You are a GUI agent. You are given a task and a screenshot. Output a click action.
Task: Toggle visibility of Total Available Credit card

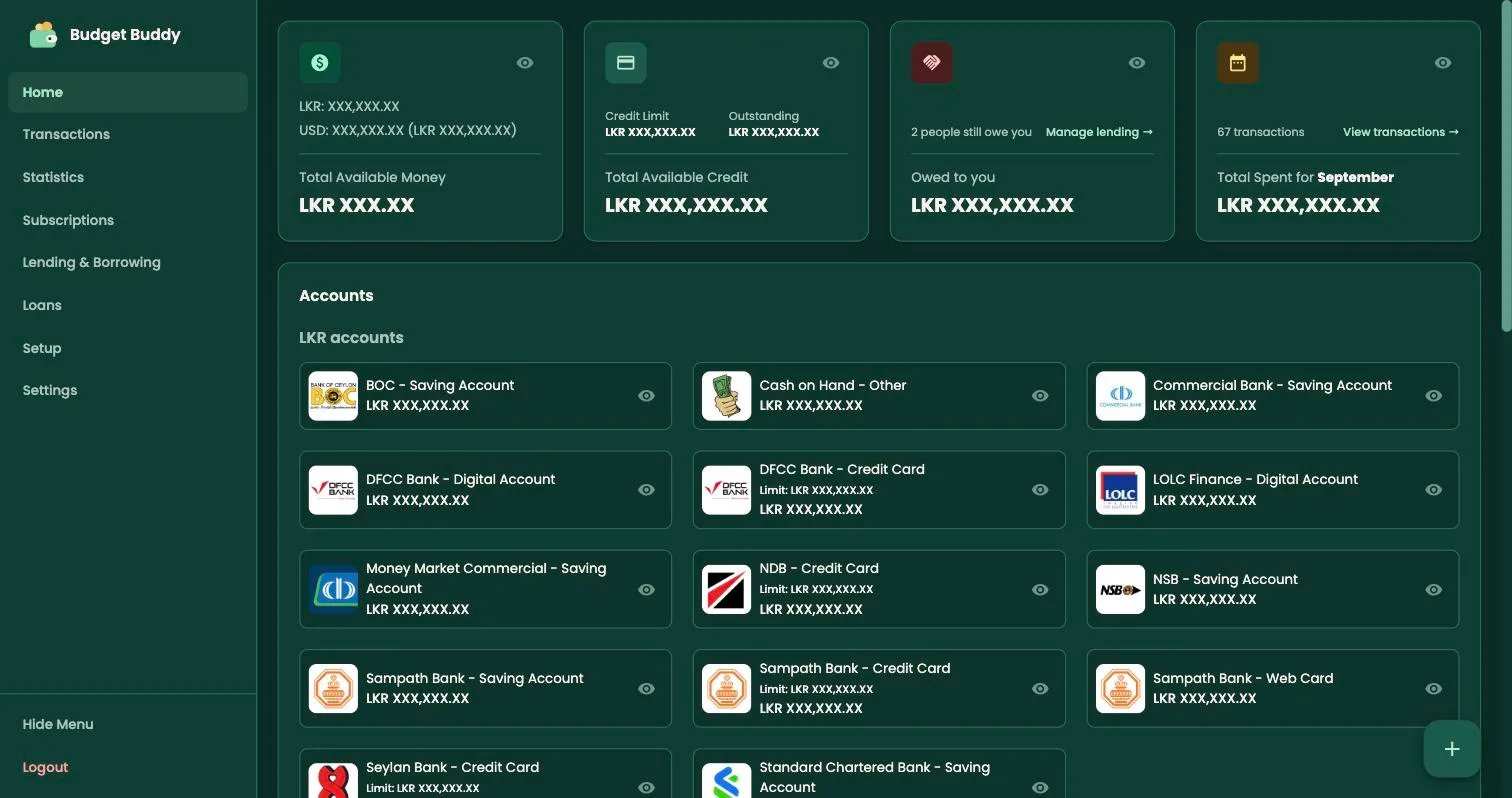(831, 63)
